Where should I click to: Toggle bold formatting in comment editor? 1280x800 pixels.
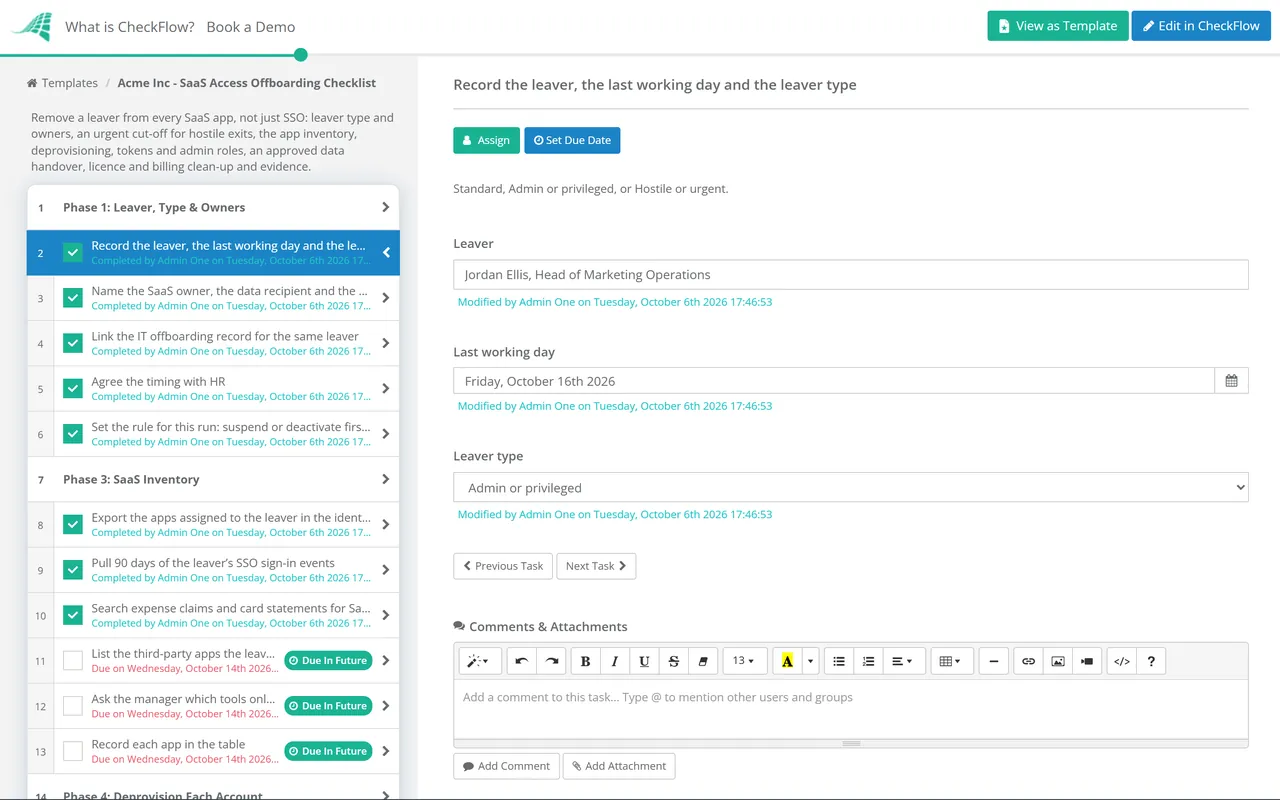coord(585,661)
